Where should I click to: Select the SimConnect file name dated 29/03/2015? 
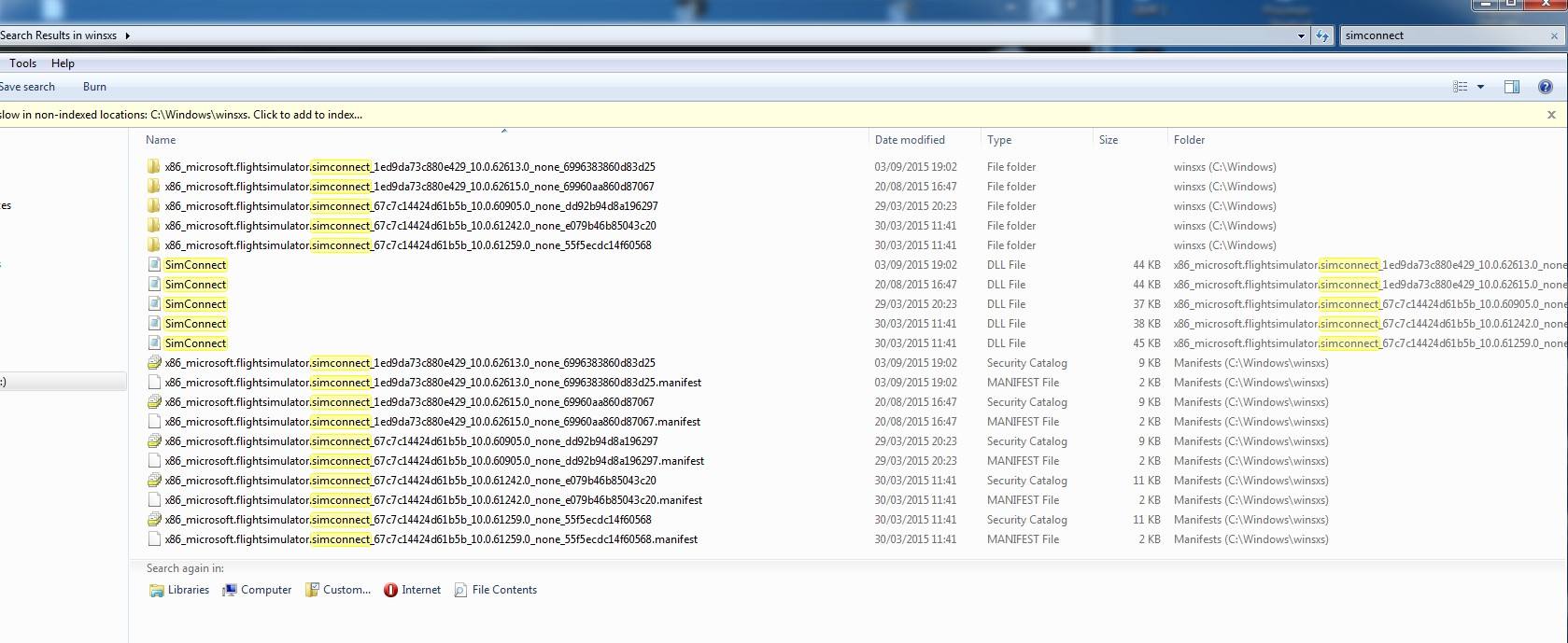coord(195,304)
